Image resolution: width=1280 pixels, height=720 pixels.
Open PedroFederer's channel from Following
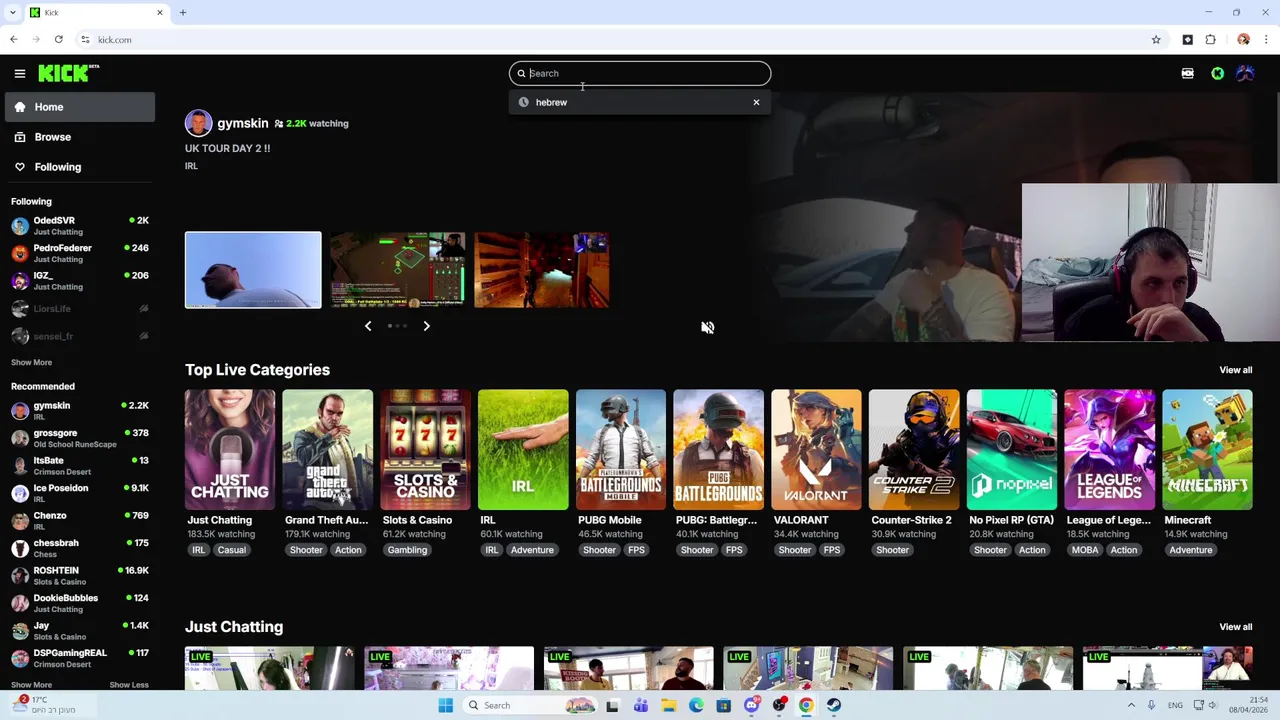pos(80,253)
